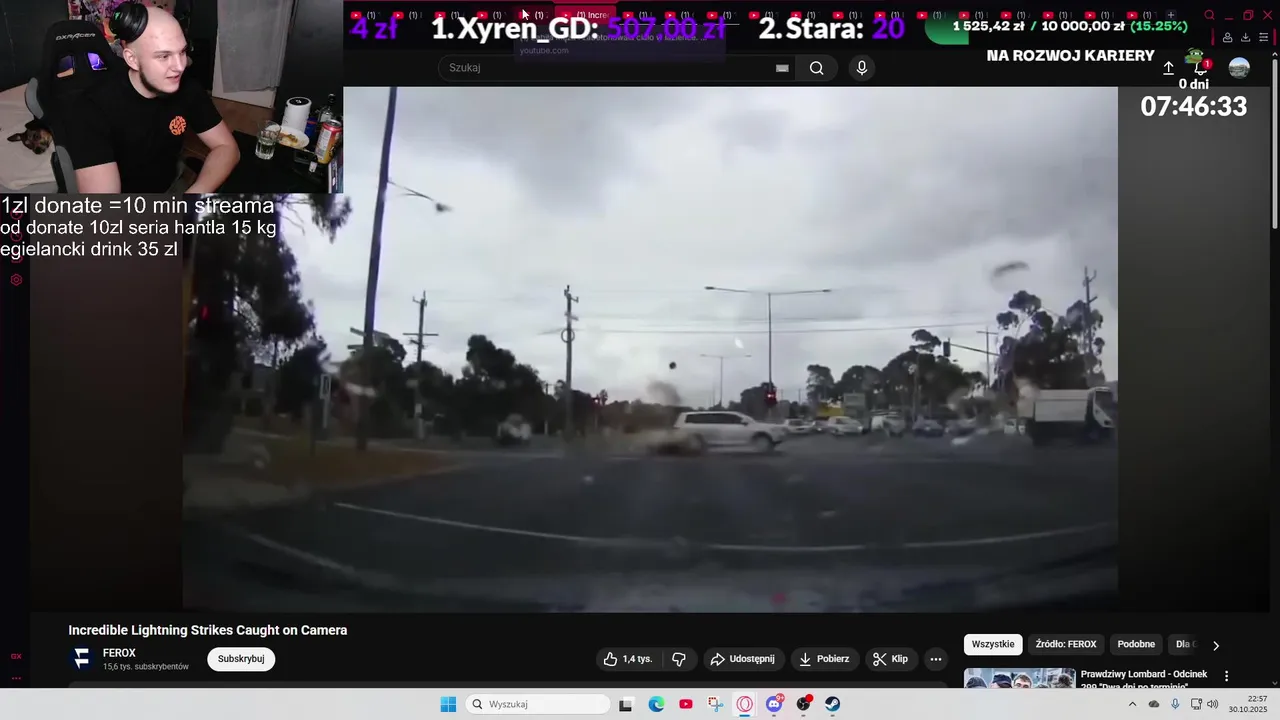Open the YouTube account avatar menu
The width and height of the screenshot is (1280, 720).
coord(1239,68)
